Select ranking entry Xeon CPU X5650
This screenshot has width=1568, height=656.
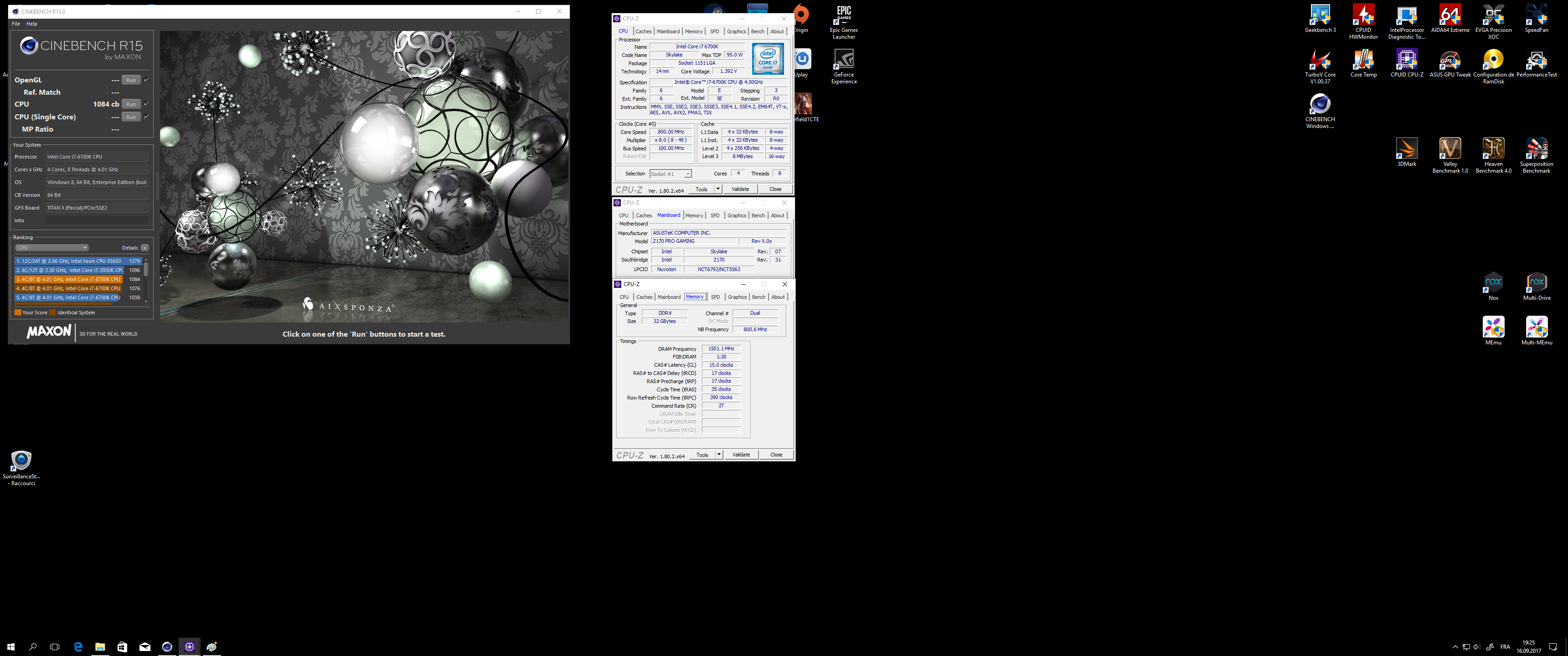pos(78,261)
